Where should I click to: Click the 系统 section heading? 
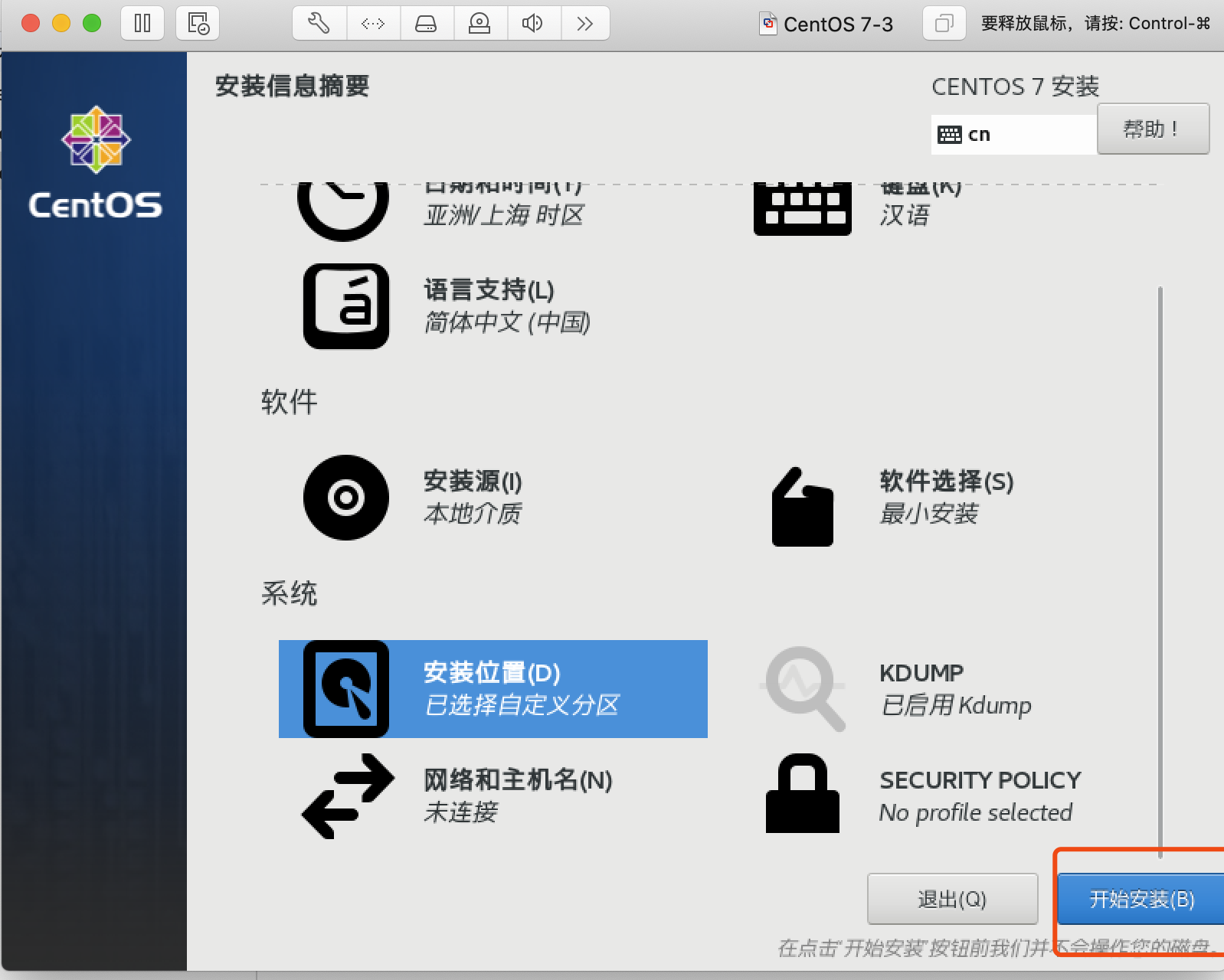click(289, 593)
